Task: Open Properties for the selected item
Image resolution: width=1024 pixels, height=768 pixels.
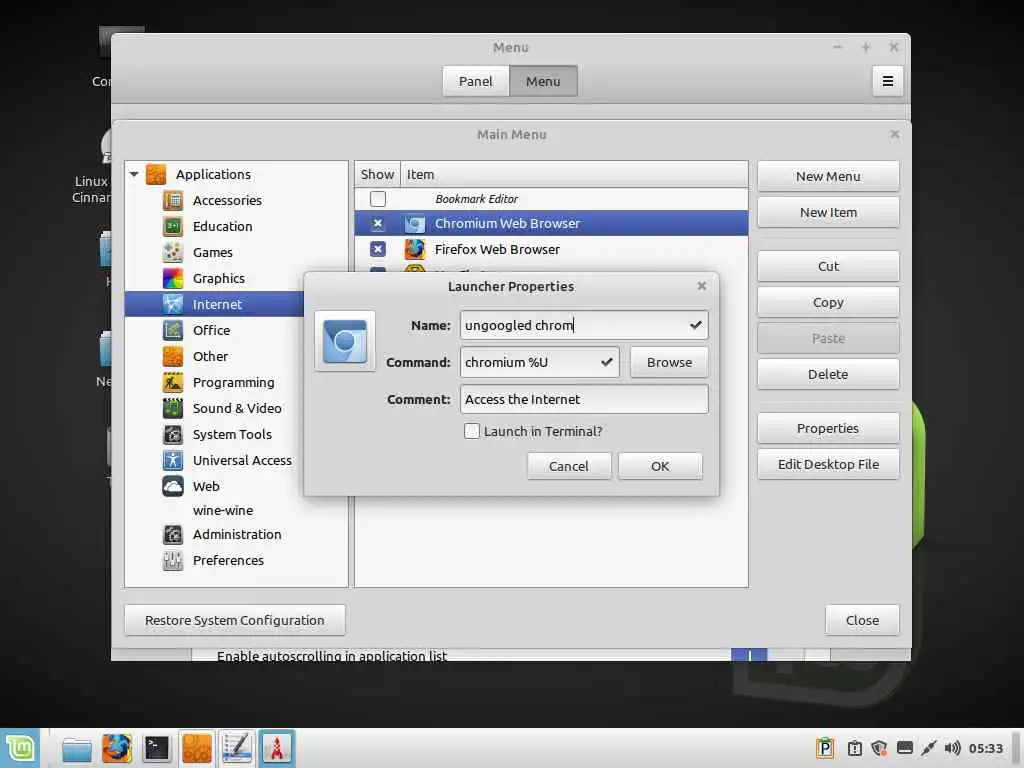Action: click(828, 428)
